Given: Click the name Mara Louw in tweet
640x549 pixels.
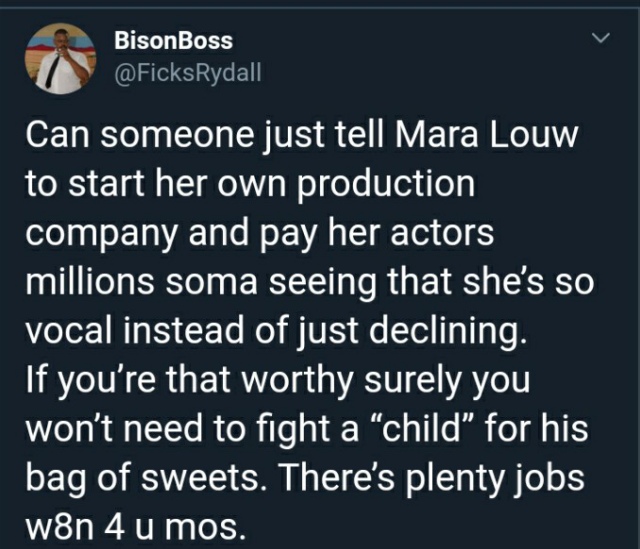Looking at the screenshot, I should pyautogui.click(x=485, y=135).
